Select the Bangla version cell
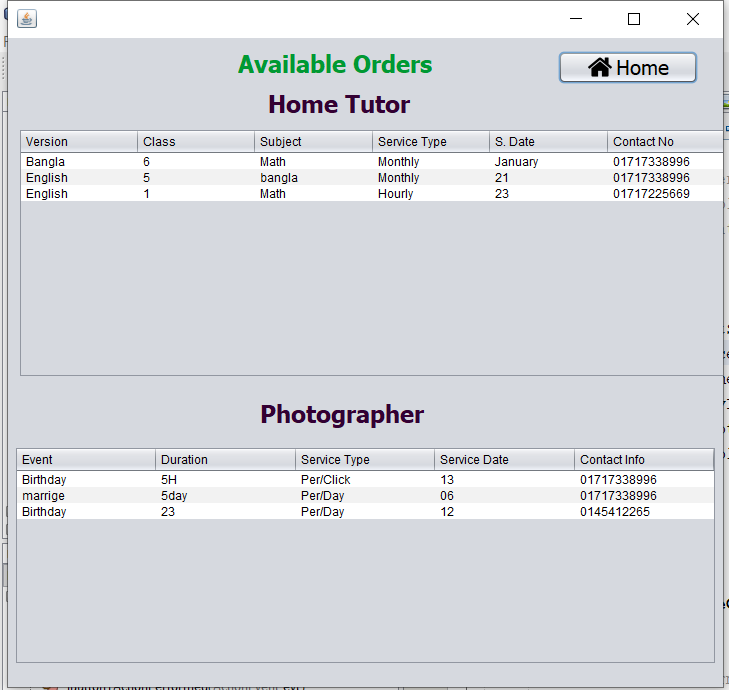The image size is (729, 690). tap(79, 162)
